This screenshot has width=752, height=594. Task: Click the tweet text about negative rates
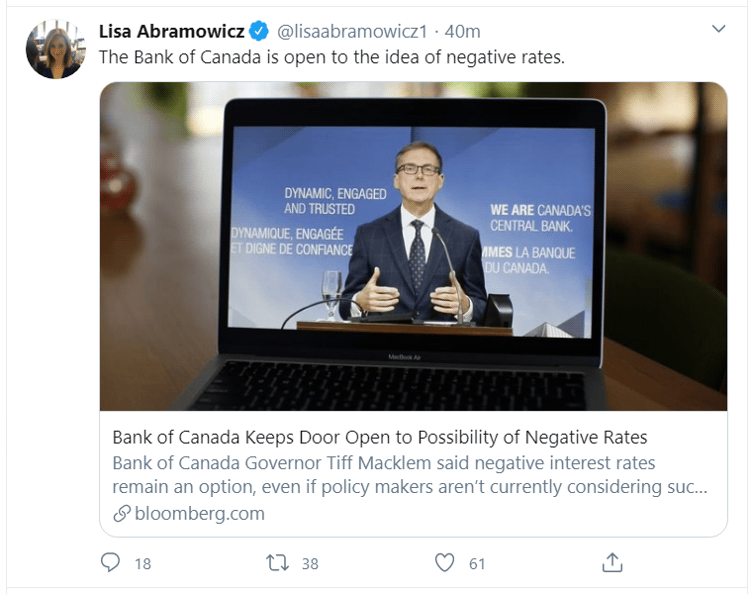click(x=332, y=57)
